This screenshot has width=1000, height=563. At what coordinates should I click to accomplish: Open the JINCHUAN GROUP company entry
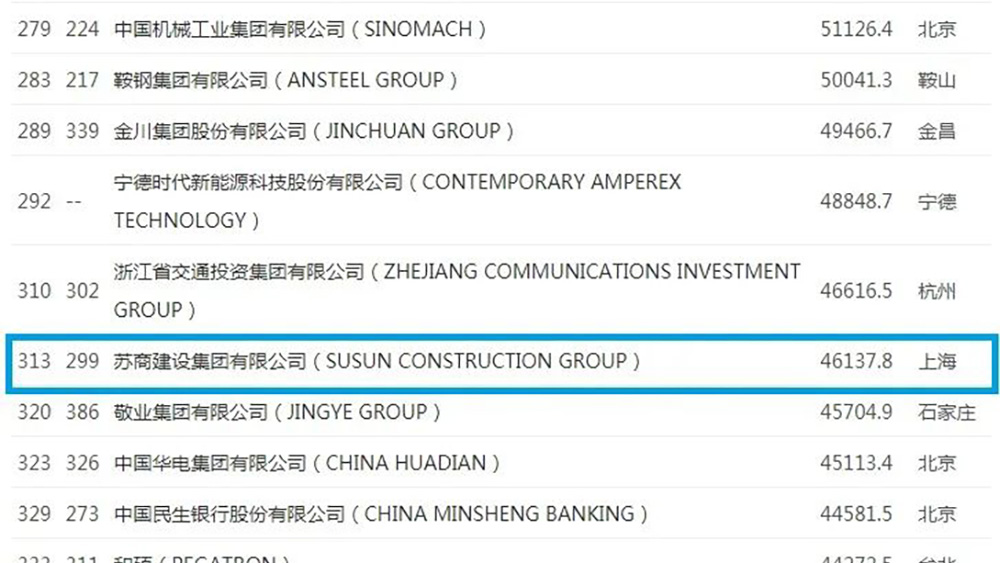314,131
